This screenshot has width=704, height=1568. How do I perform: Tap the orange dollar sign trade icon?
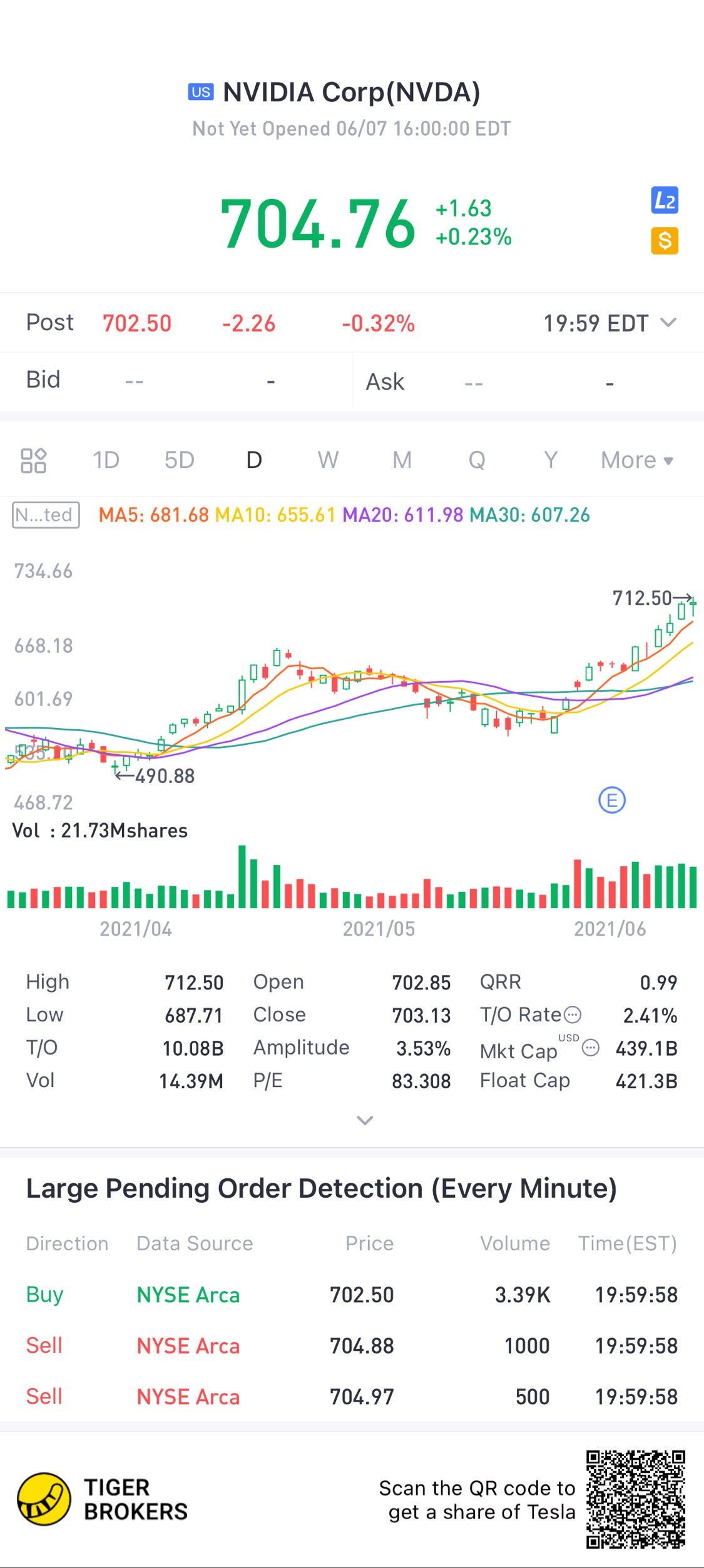click(665, 241)
